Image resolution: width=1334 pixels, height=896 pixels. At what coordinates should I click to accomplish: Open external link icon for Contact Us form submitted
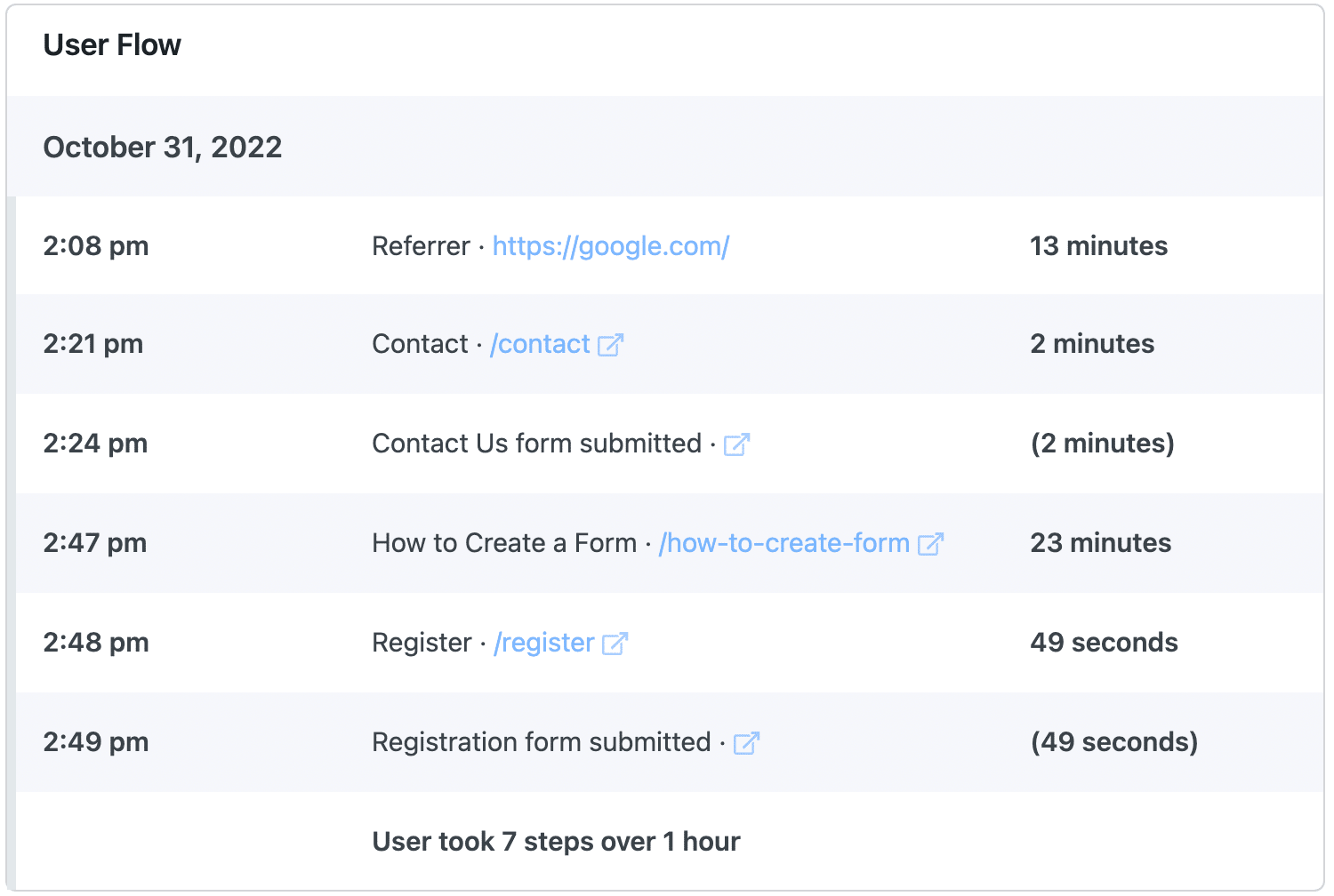point(737,444)
